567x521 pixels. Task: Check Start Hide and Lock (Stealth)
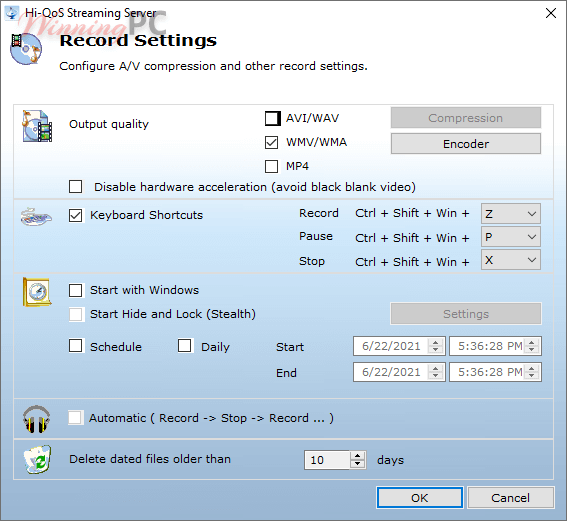tap(76, 314)
